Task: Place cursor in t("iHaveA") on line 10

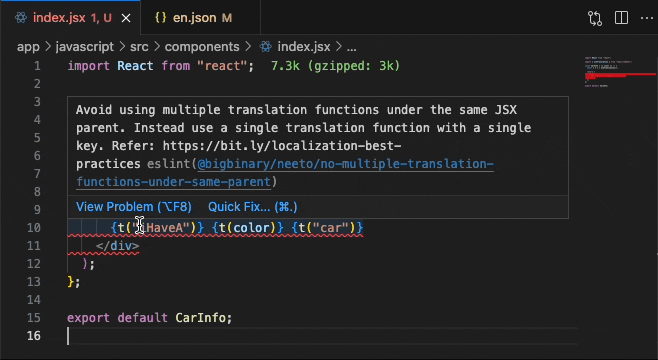Action: pyautogui.click(x=157, y=228)
